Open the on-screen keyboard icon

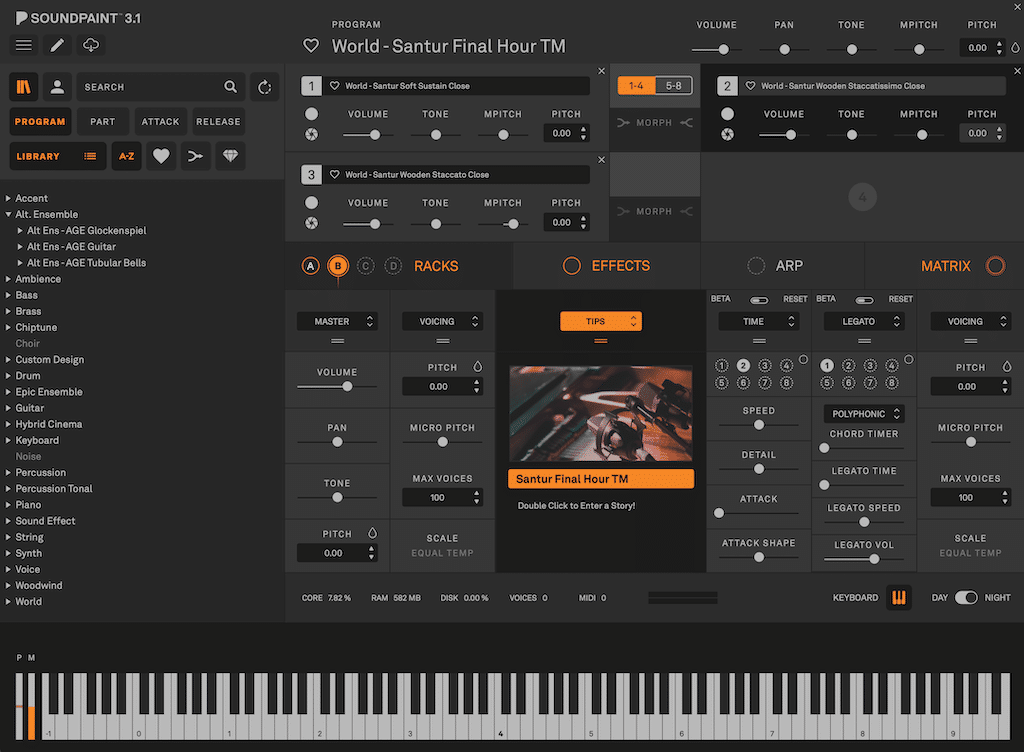coord(899,597)
